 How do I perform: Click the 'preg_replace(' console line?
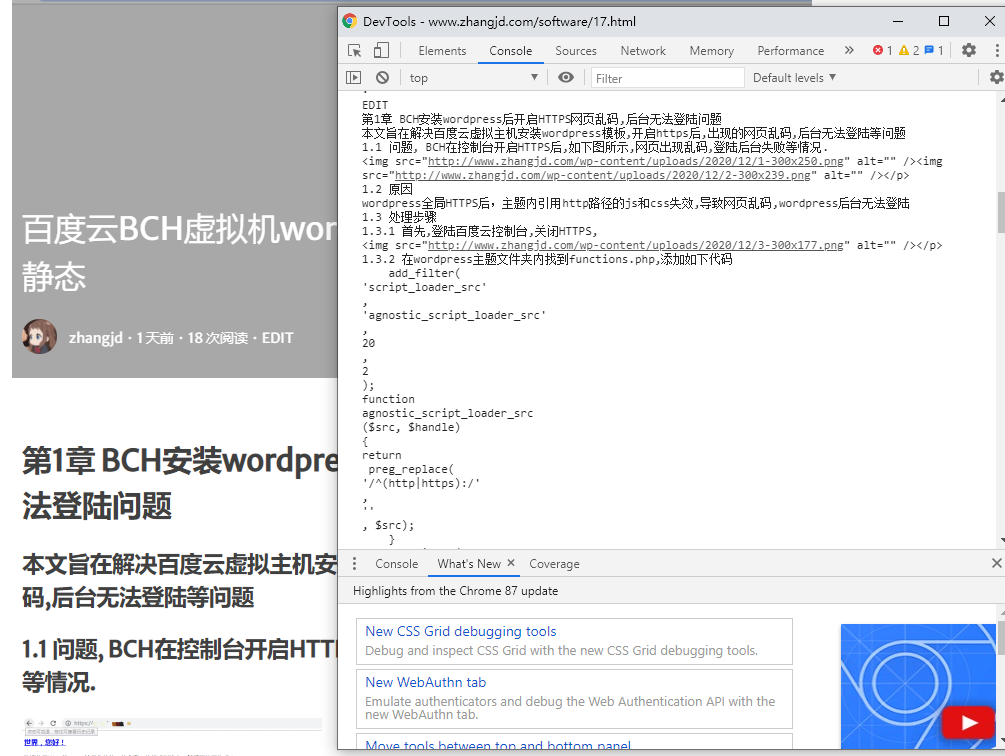[x=411, y=469]
